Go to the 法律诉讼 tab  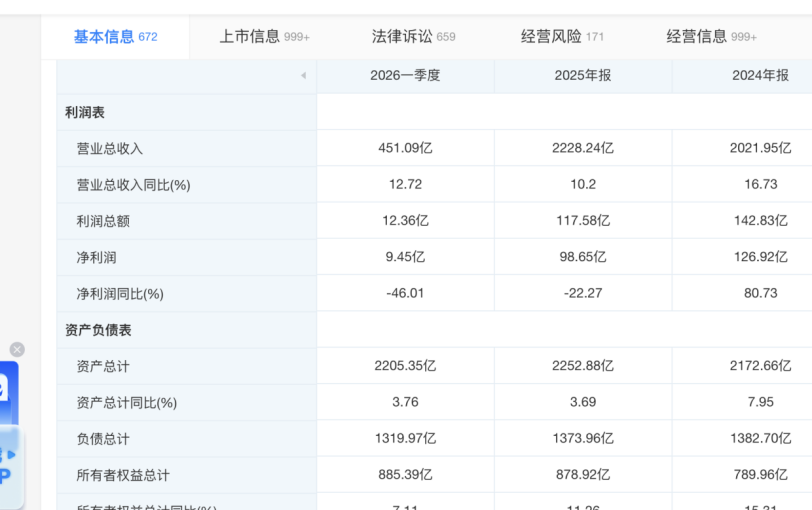pyautogui.click(x=413, y=37)
